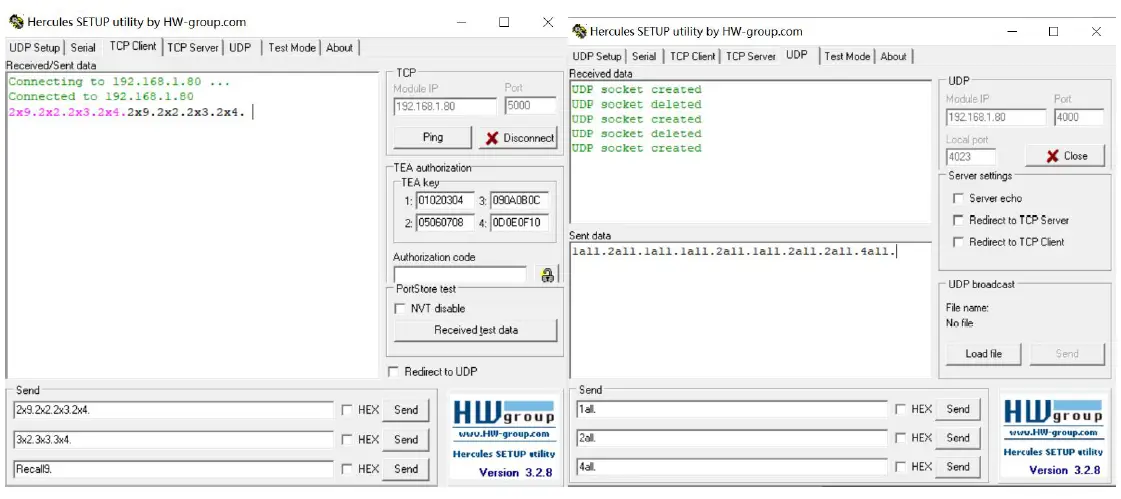Screen dimensions: 1121x499
Task: Click TCP Module IP field 192.168.1.80
Action: 445,107
